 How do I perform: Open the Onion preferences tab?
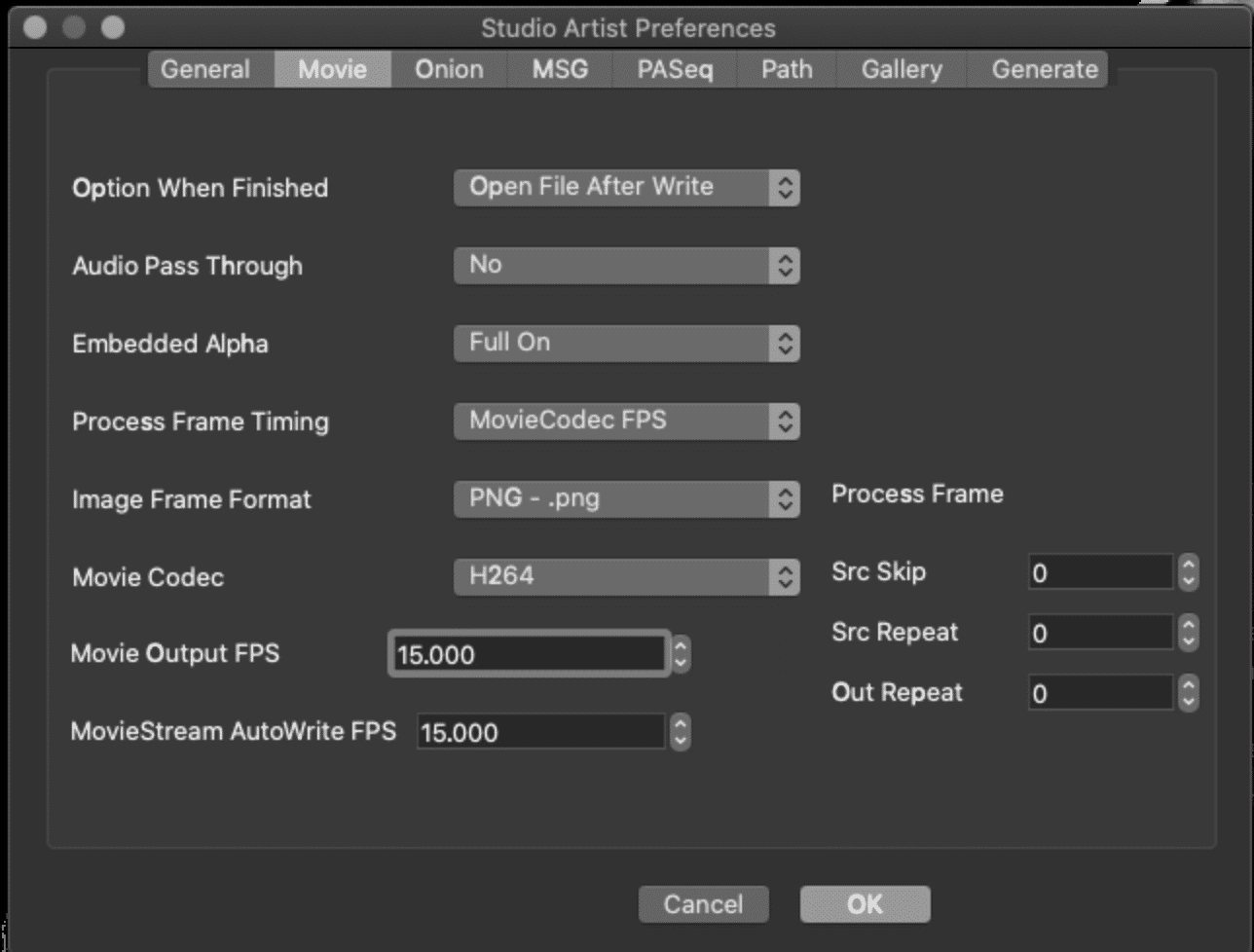coord(449,69)
